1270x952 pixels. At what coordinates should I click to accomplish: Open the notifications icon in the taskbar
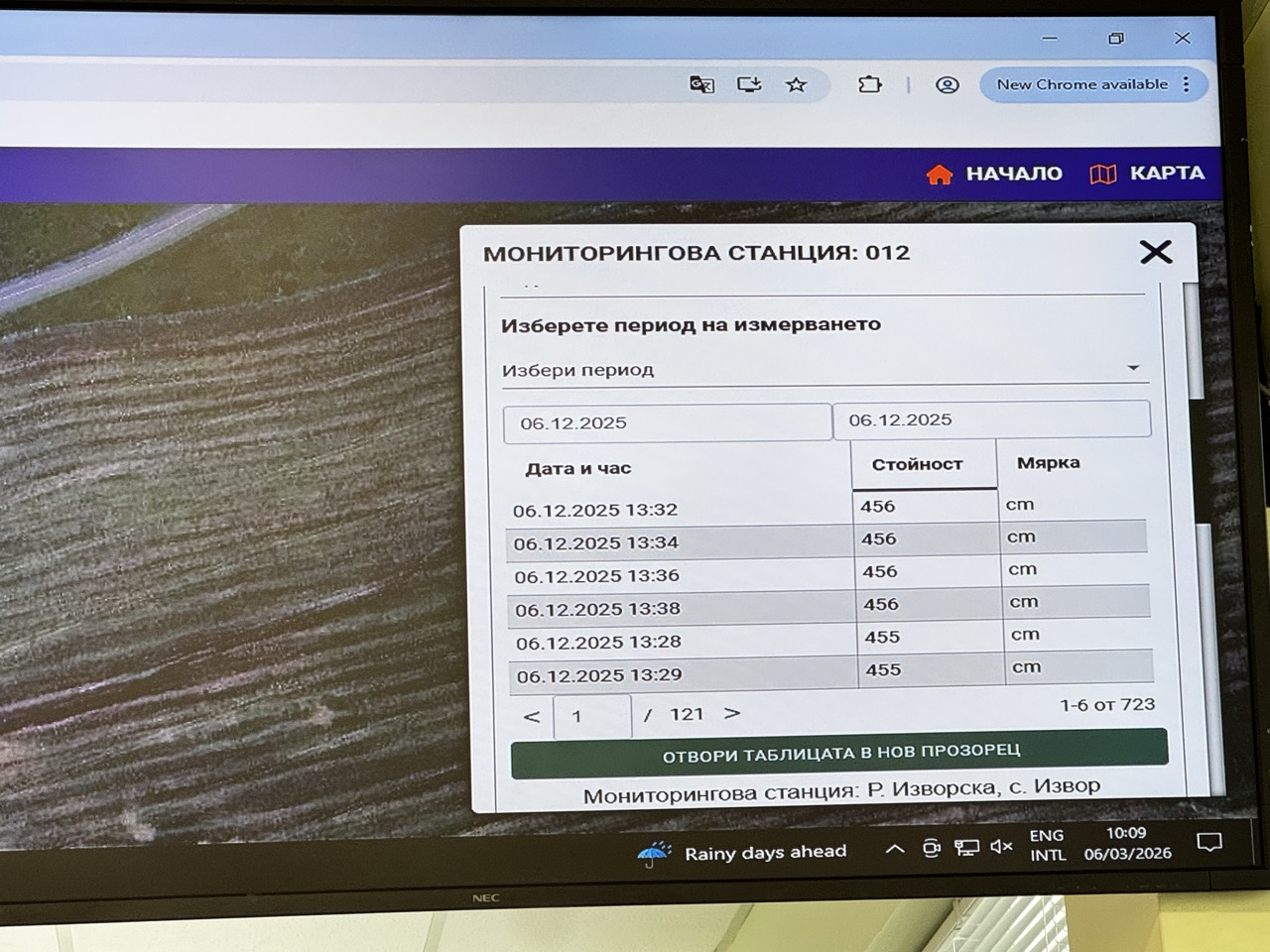(x=1208, y=843)
